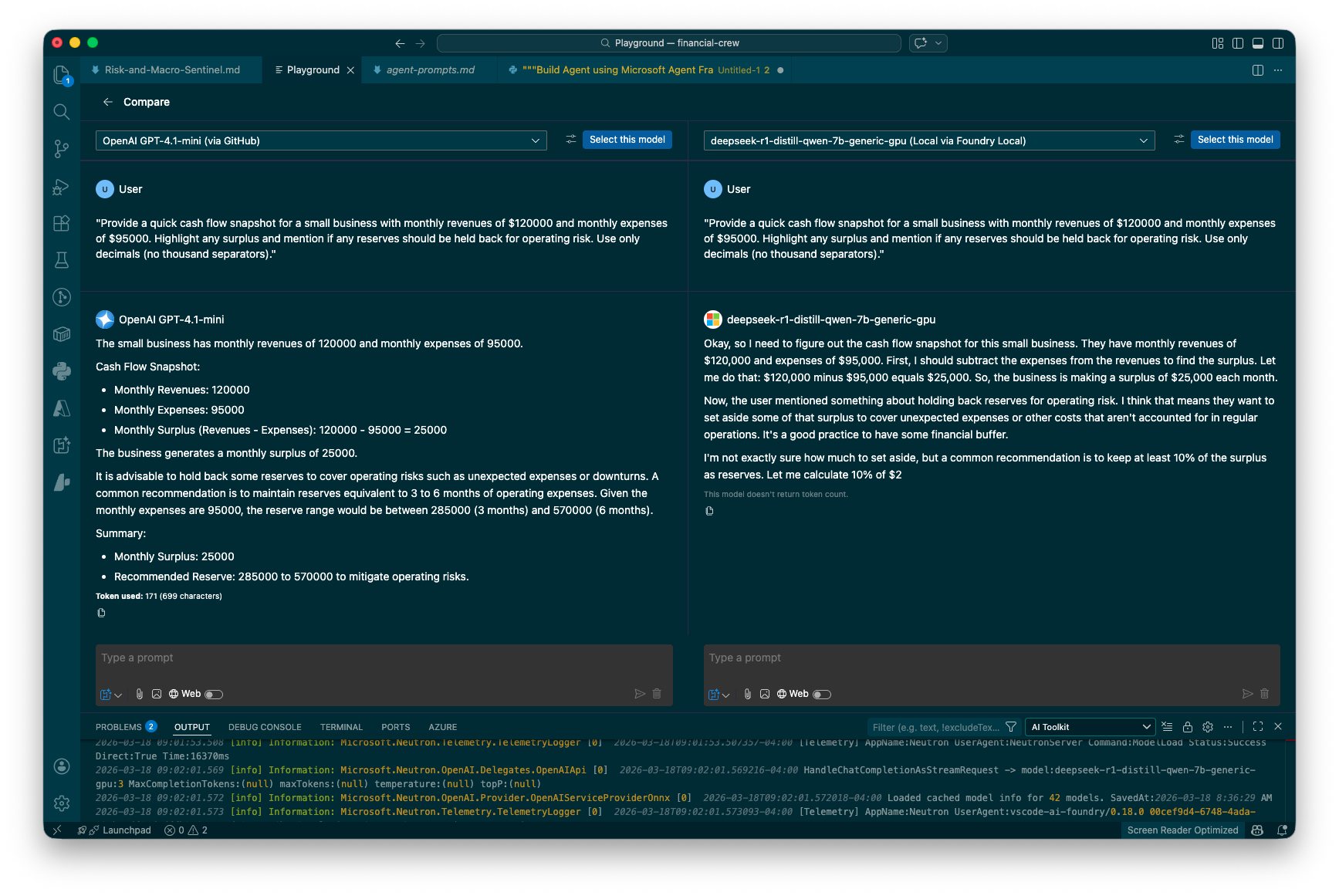
Task: Open the notifications bell in status bar
Action: click(1282, 830)
